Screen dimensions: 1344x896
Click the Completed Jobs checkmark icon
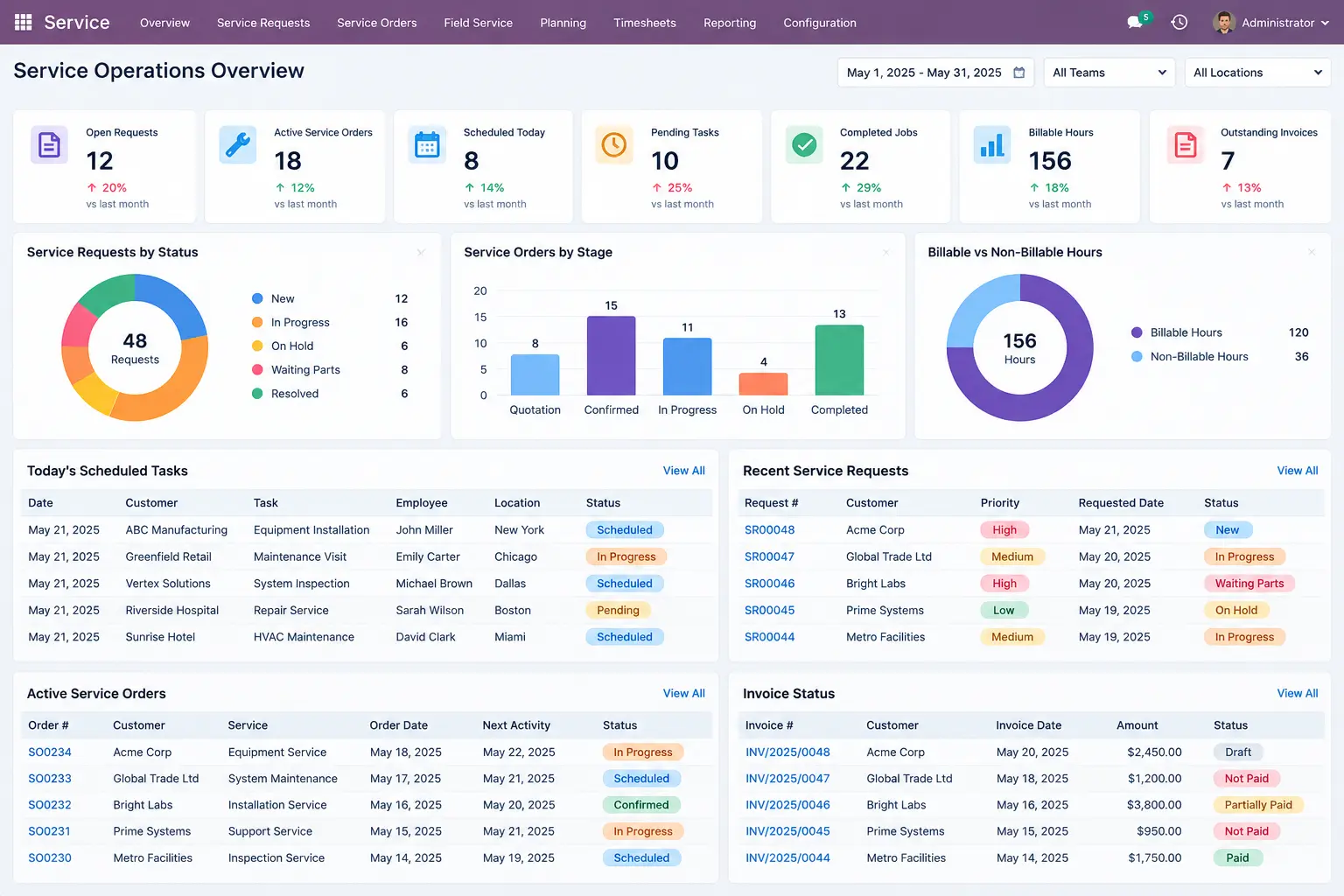[804, 144]
